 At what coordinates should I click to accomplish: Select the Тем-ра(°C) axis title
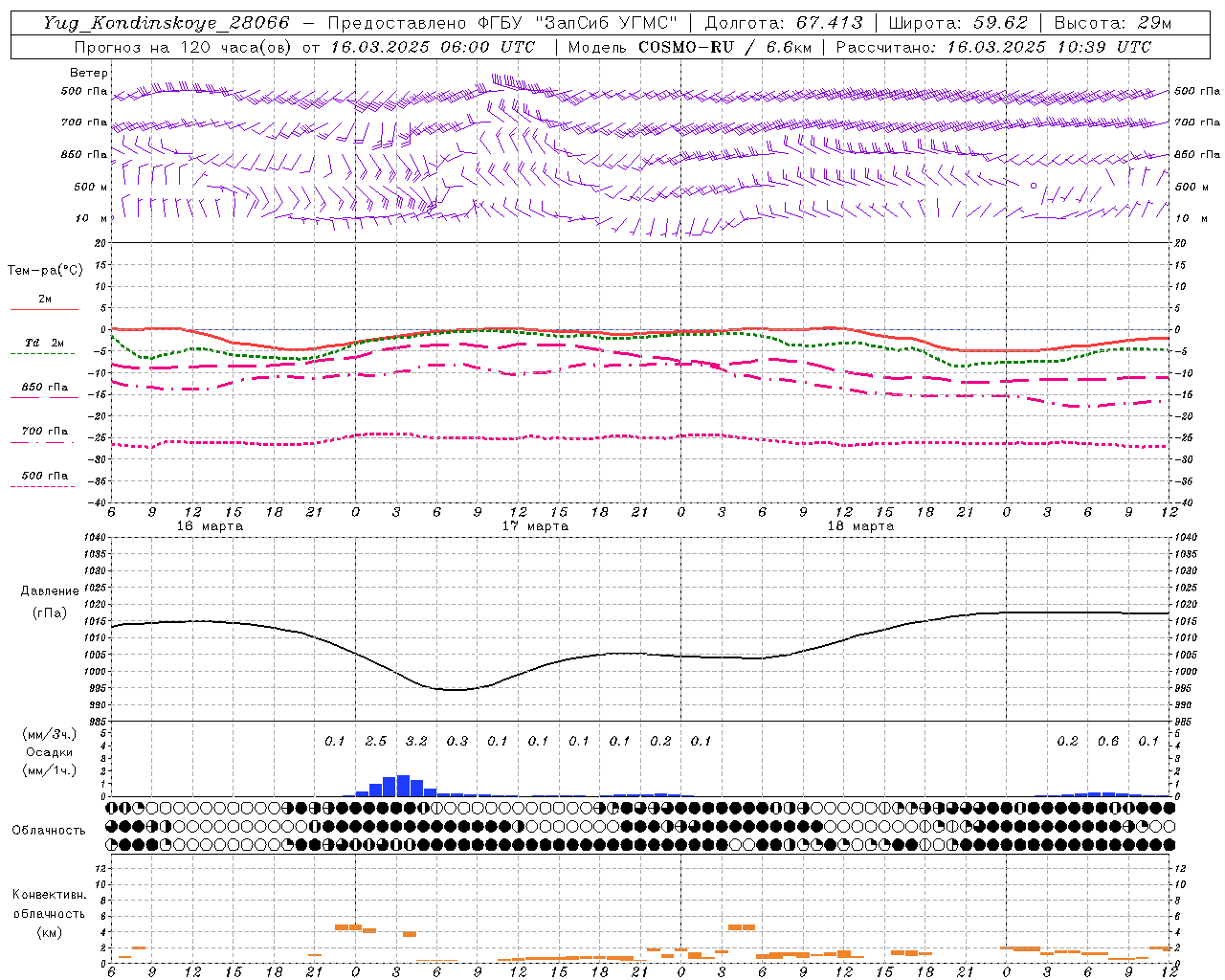[x=45, y=270]
